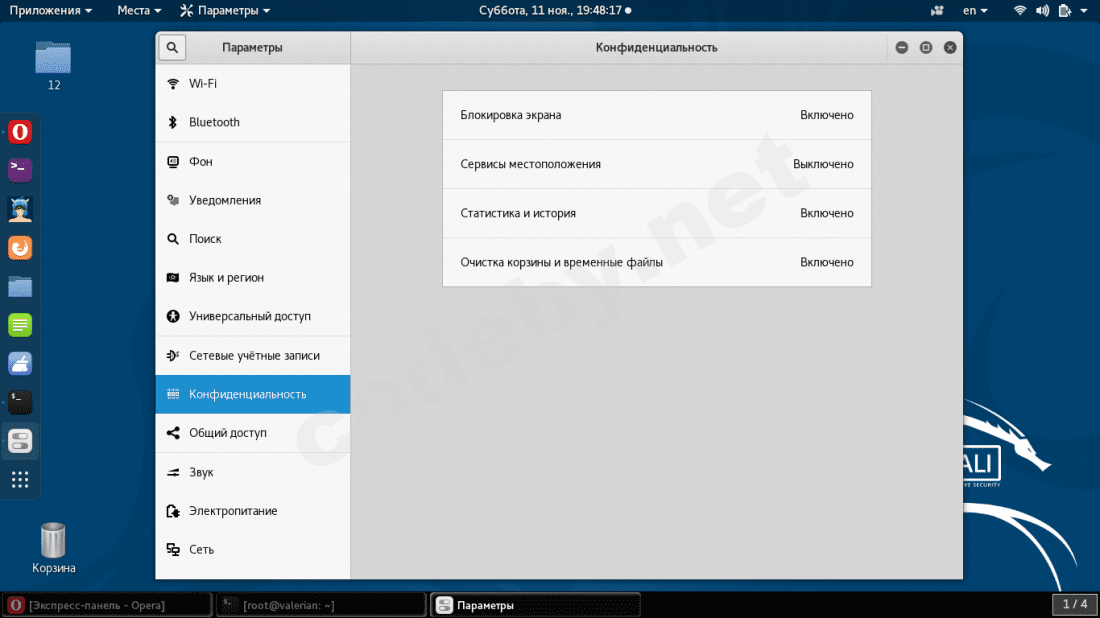The width and height of the screenshot is (1100, 618).
Task: Open Параметры app menu in top bar
Action: (225, 11)
